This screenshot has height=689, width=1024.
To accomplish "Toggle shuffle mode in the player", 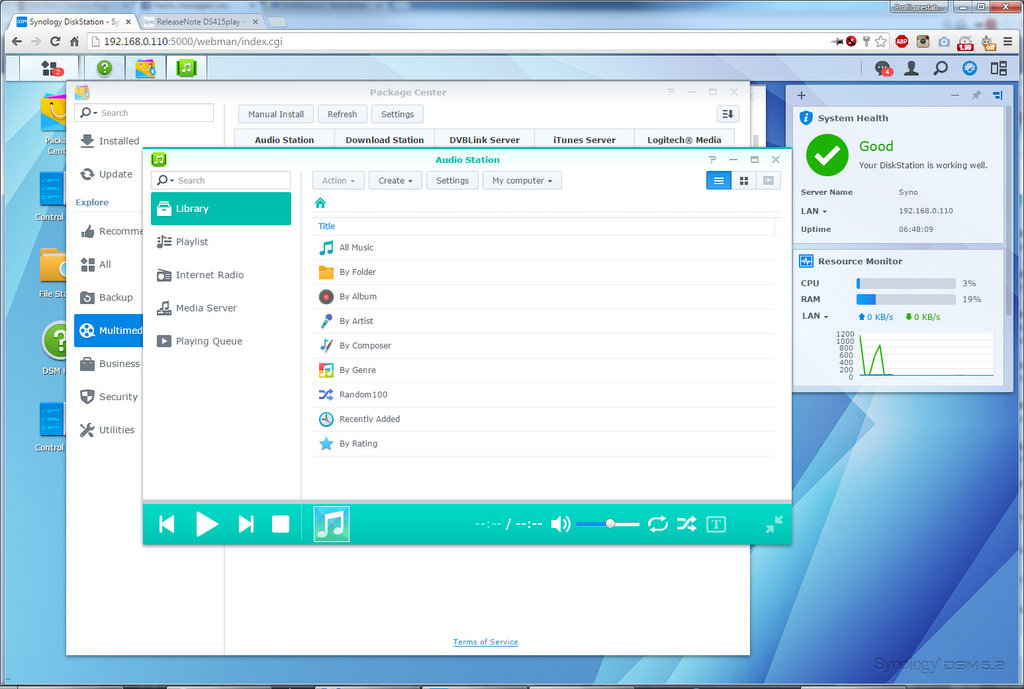I will coord(687,524).
